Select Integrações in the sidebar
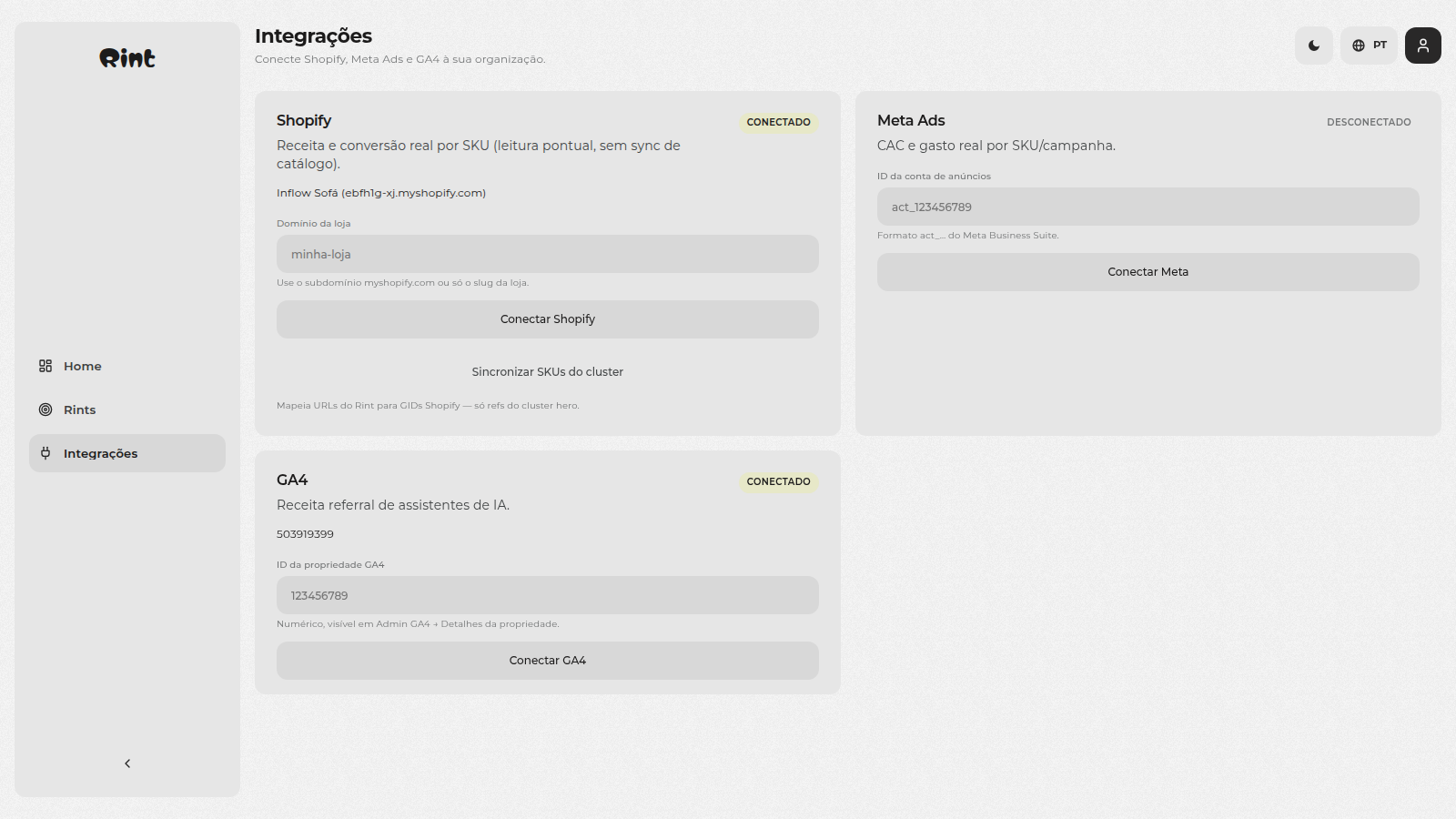 coord(127,453)
